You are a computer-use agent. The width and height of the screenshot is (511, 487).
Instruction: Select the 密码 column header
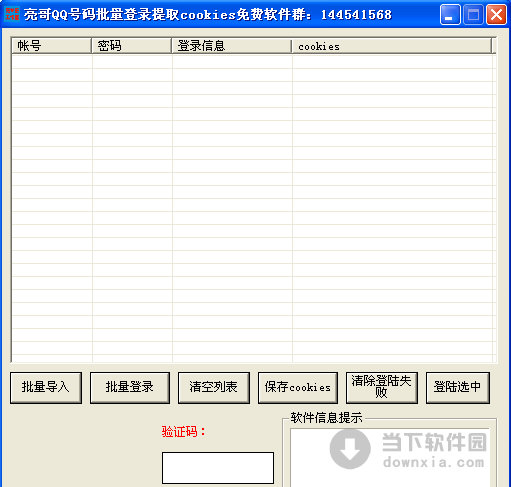click(x=131, y=46)
